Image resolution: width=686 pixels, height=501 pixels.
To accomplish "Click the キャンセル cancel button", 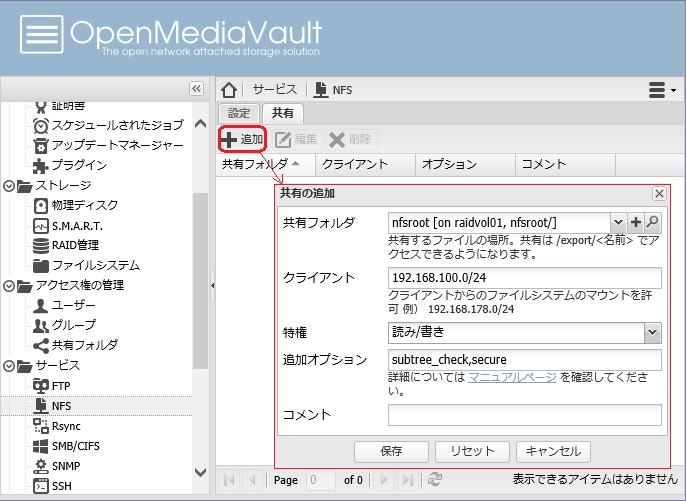I will click(x=553, y=452).
